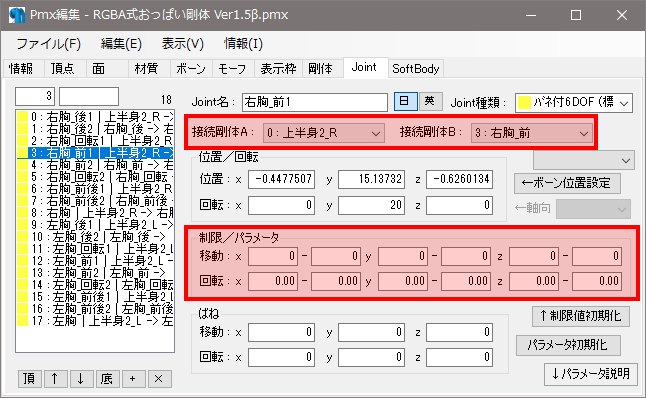The image size is (646, 398).
Task: Click the ばね 回転 z field
Action: click(x=460, y=357)
